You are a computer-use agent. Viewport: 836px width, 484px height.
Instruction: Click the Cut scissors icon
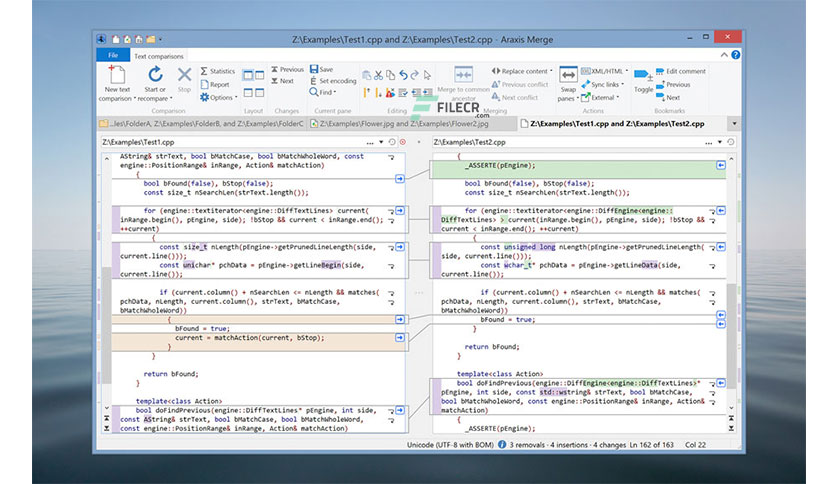pyautogui.click(x=379, y=75)
